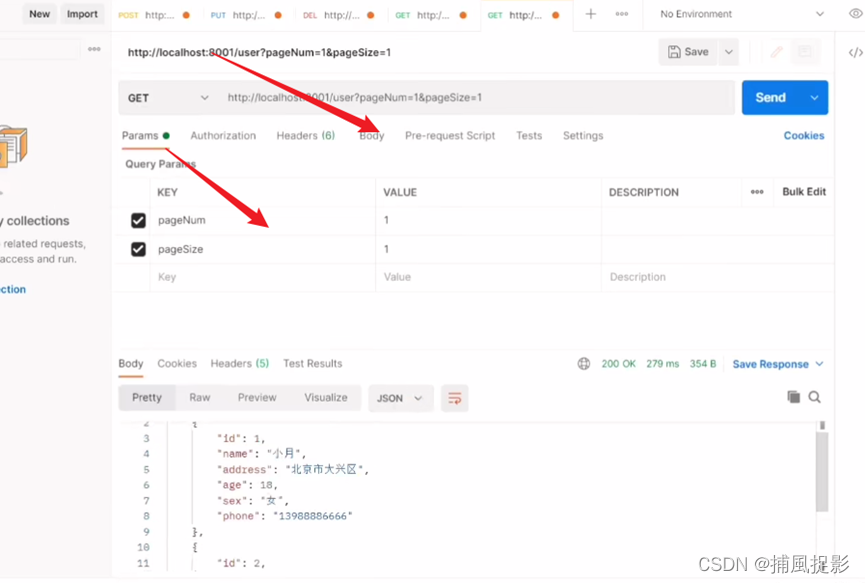Toggle line wrap icon in response toolbar
The width and height of the screenshot is (865, 583).
[454, 398]
